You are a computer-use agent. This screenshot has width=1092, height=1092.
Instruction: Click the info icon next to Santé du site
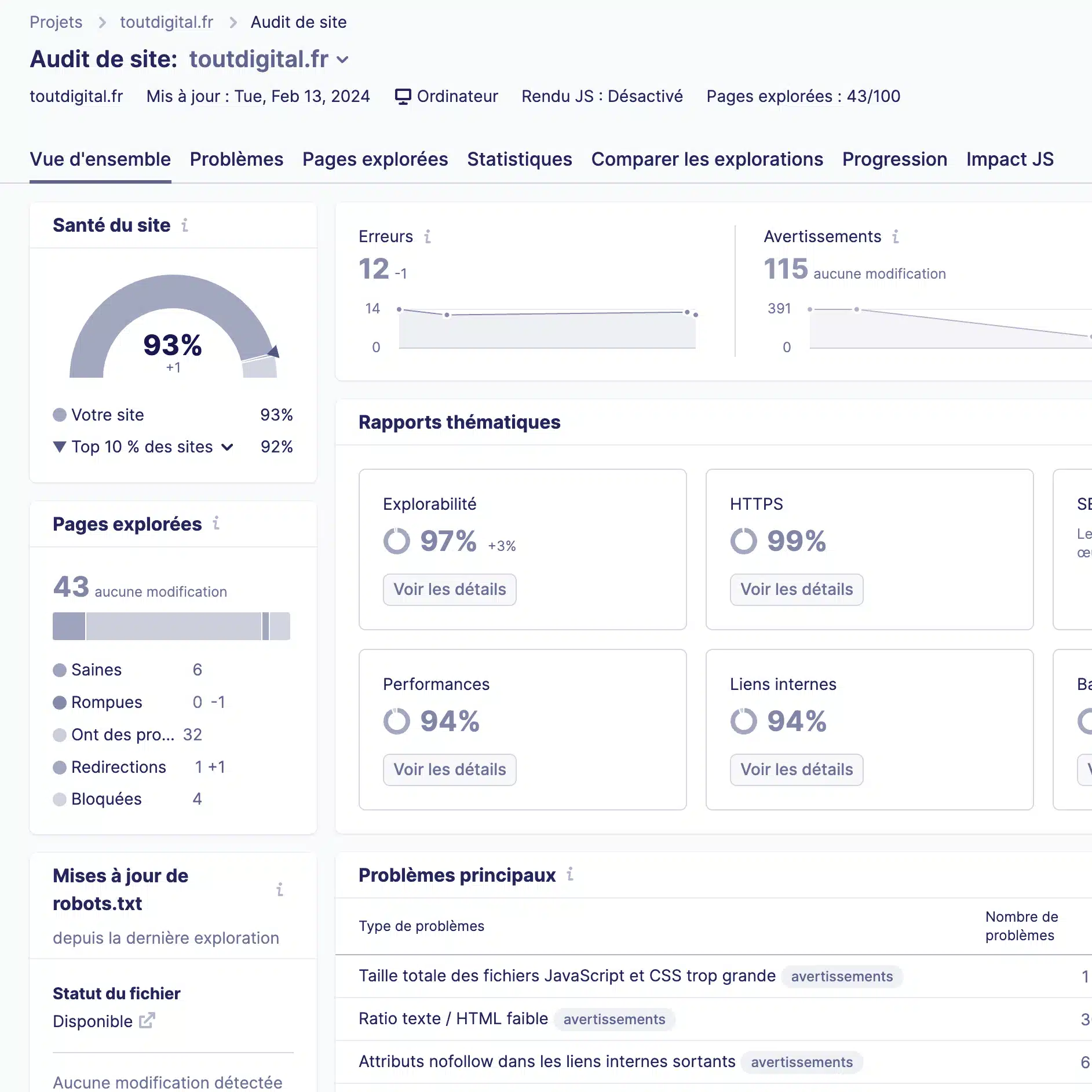click(185, 225)
